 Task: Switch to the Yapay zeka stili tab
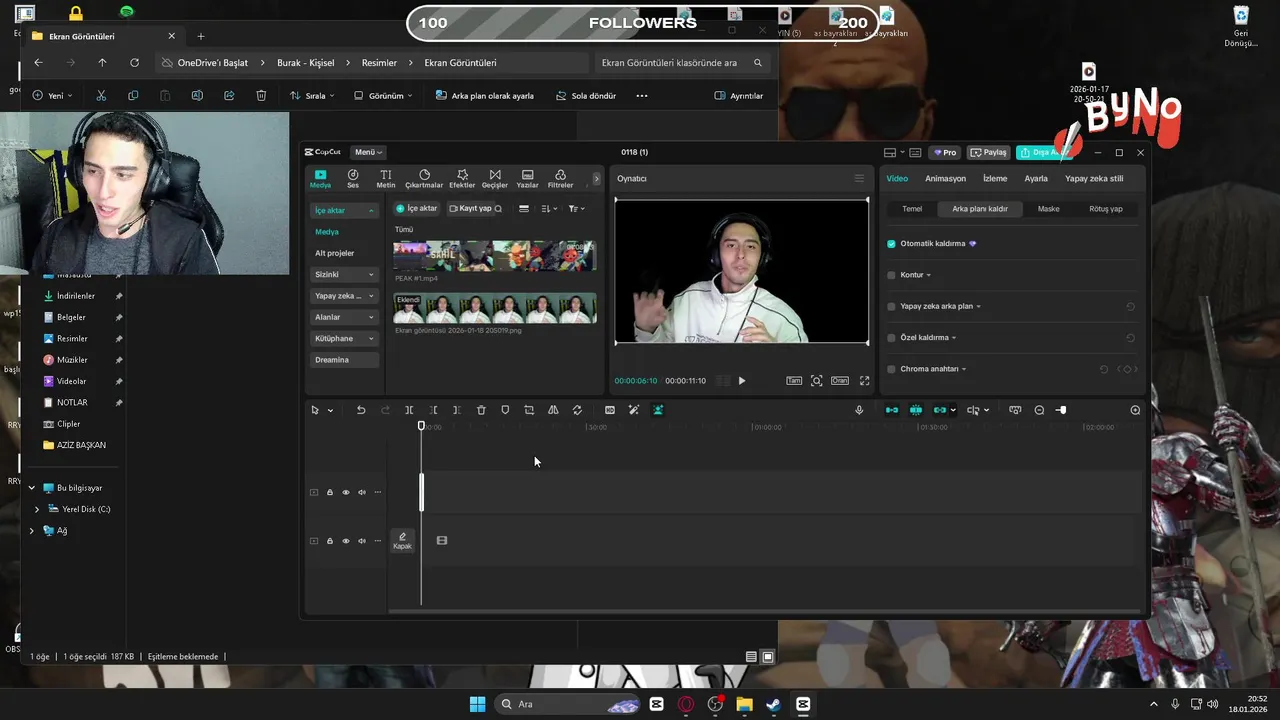(1094, 179)
